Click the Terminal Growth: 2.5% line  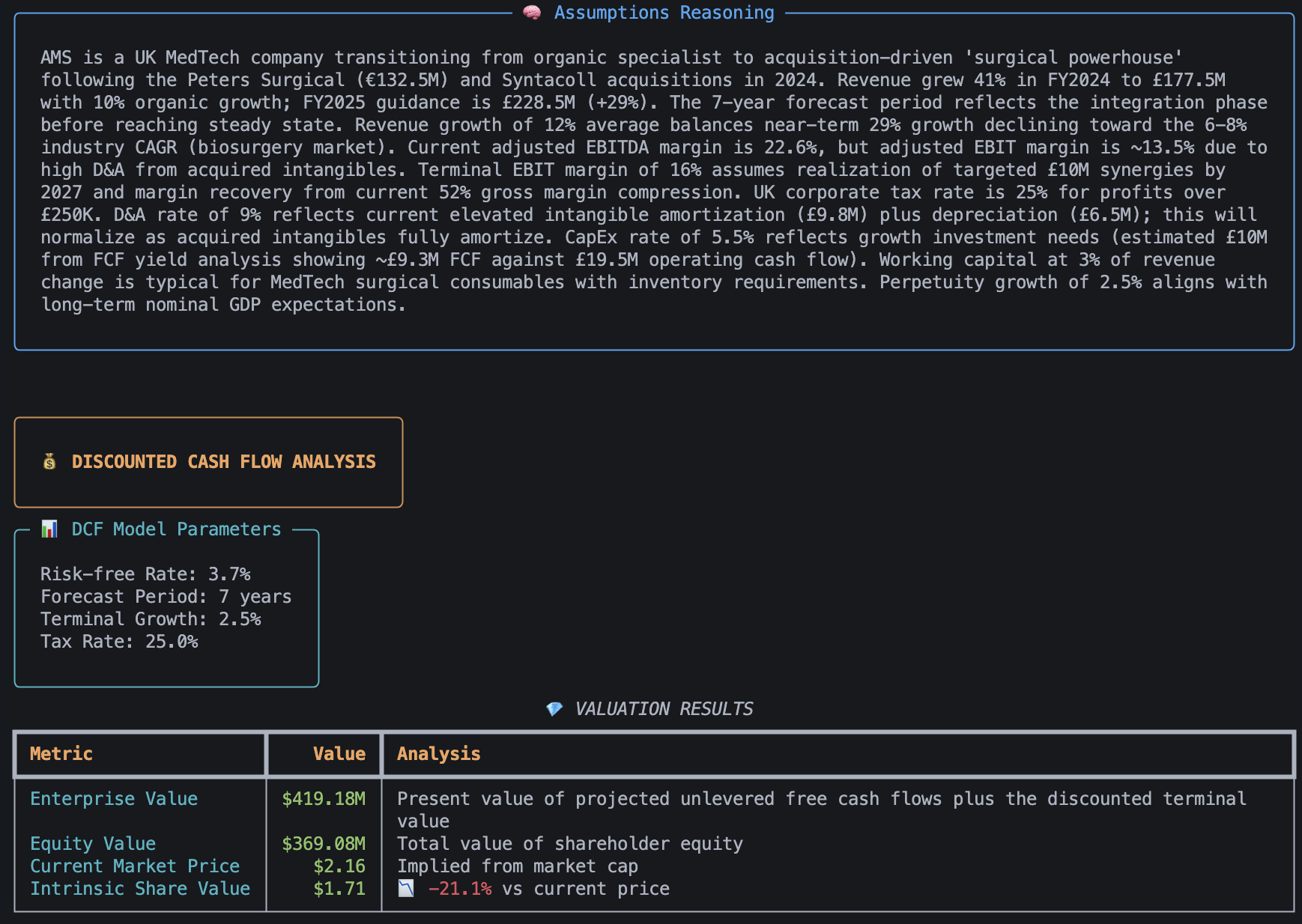point(151,619)
